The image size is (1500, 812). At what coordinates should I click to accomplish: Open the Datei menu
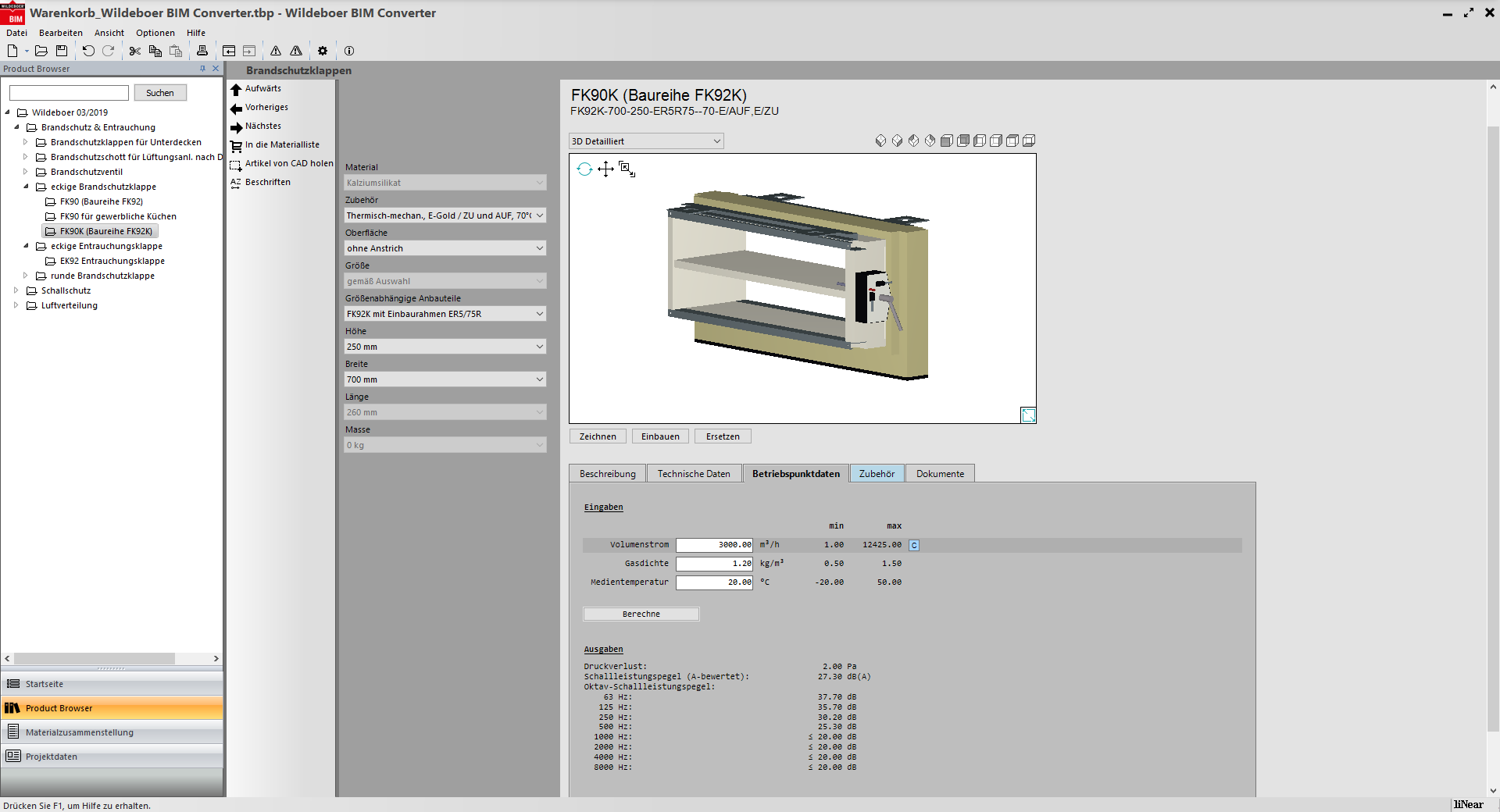(16, 33)
